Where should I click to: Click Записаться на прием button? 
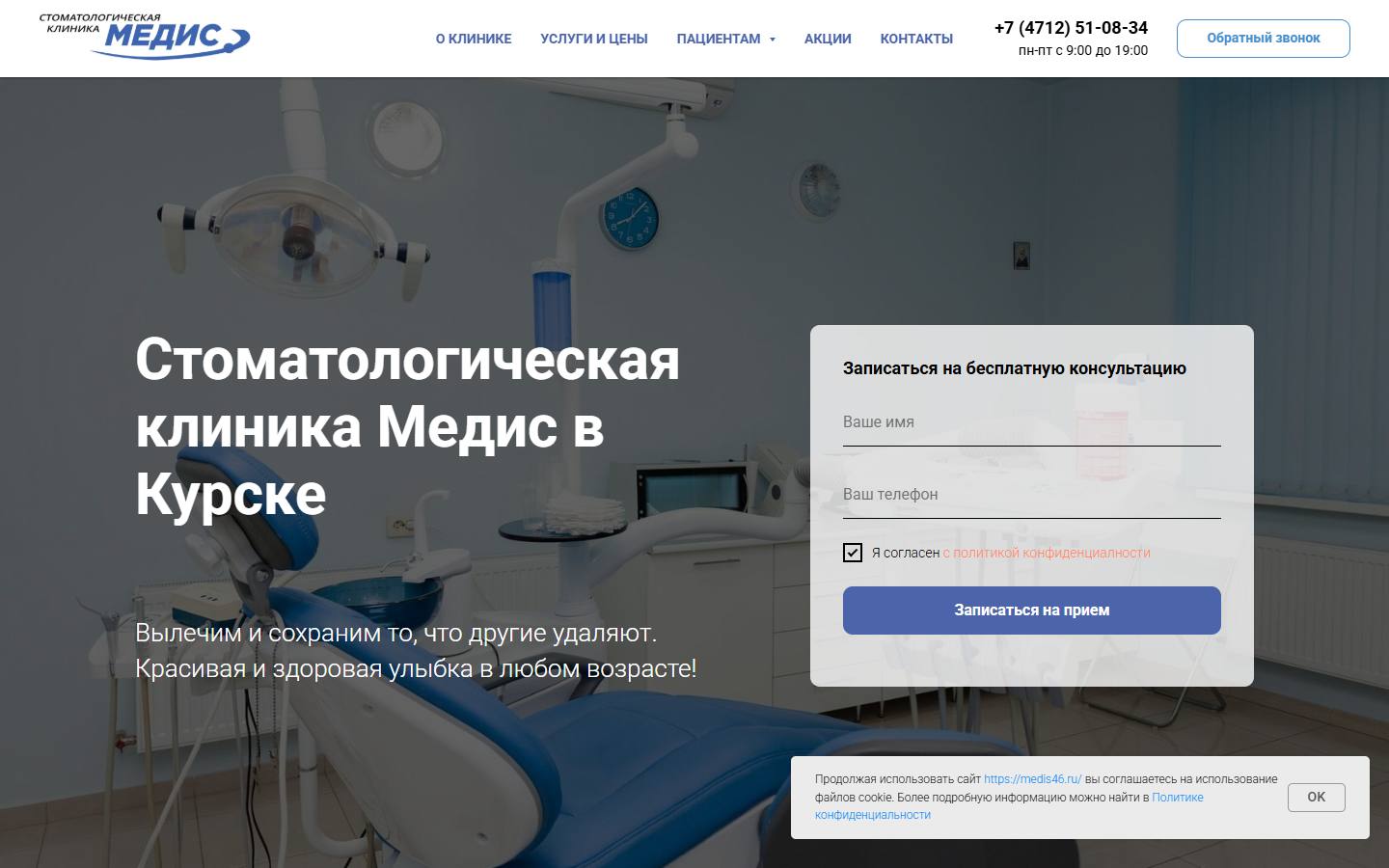[1032, 610]
